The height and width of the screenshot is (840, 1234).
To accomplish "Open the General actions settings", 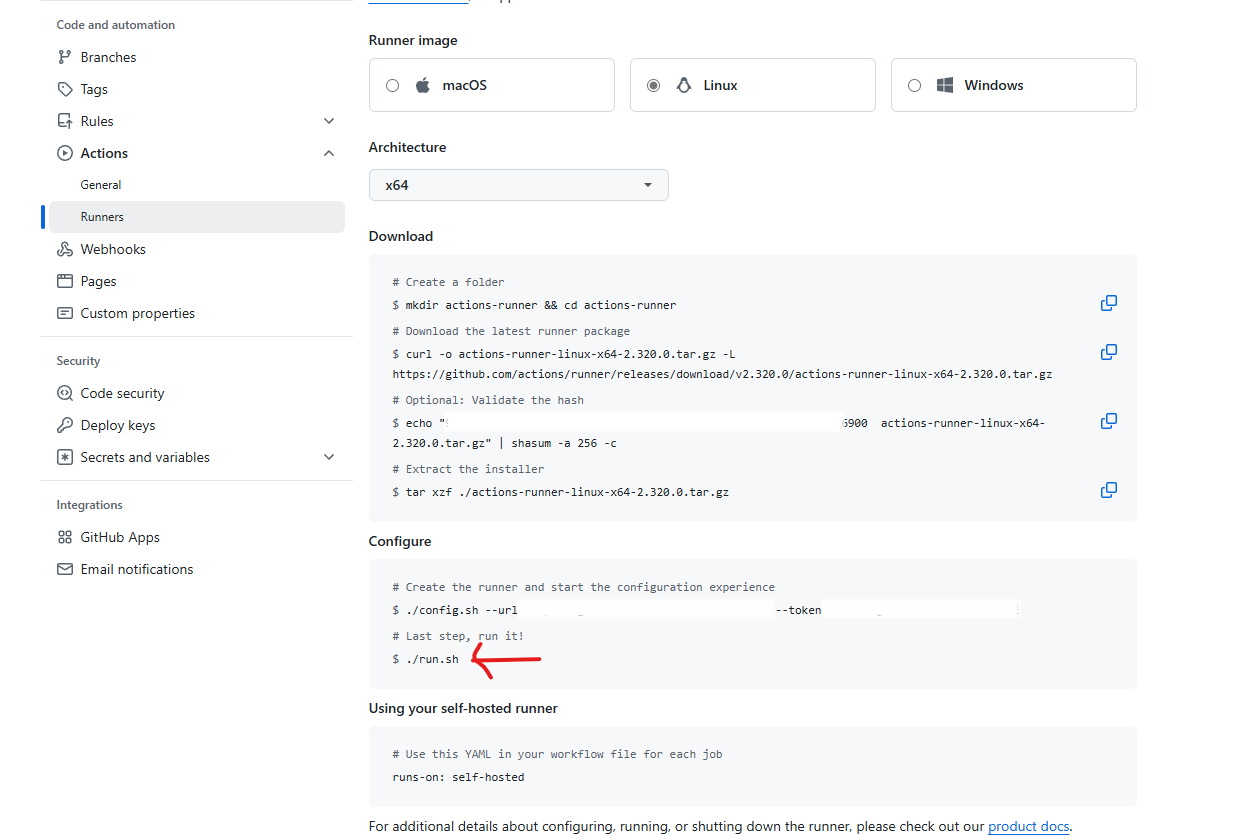I will pos(101,185).
